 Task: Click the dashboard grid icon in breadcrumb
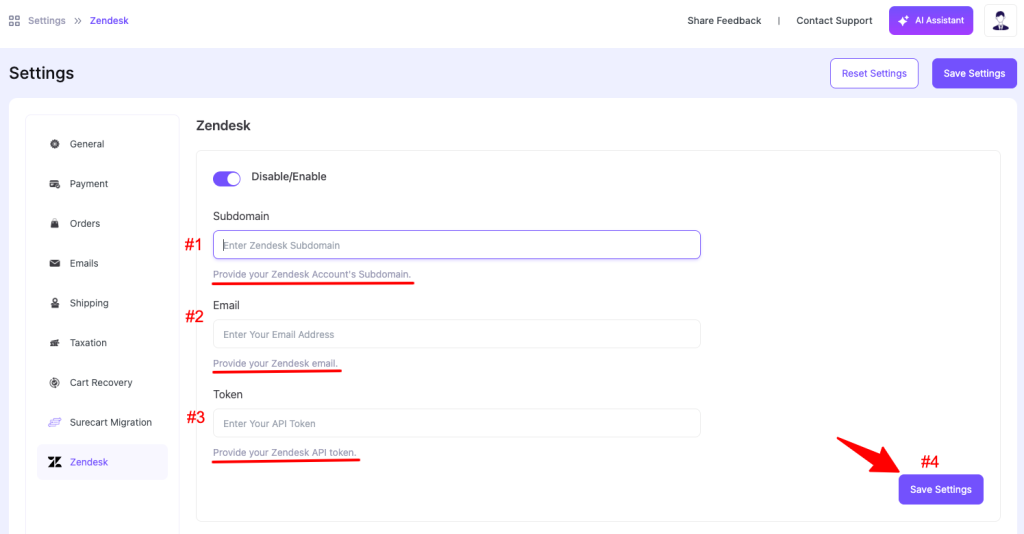(x=14, y=21)
